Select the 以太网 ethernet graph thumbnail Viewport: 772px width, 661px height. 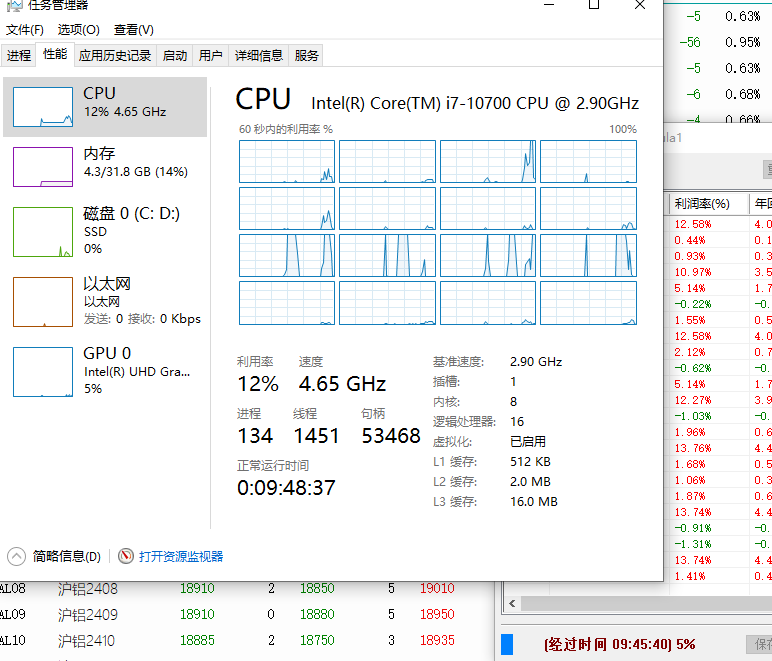tap(43, 302)
